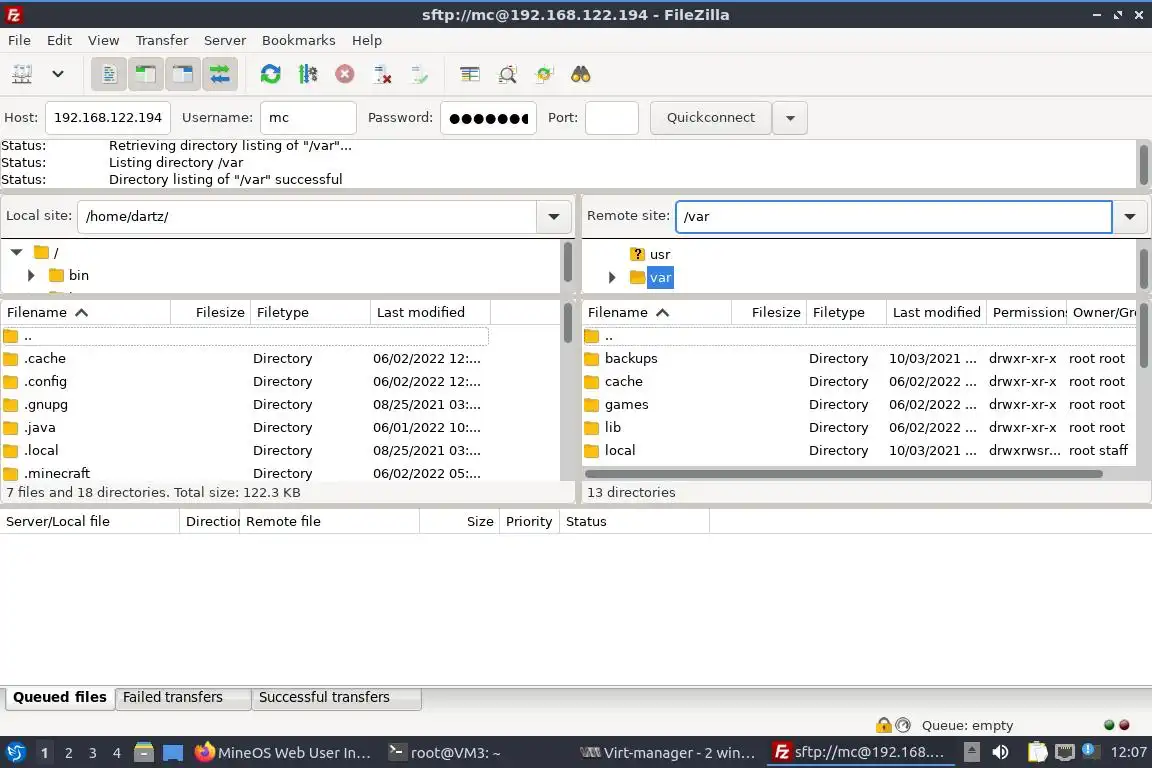Open the View menu

click(104, 40)
